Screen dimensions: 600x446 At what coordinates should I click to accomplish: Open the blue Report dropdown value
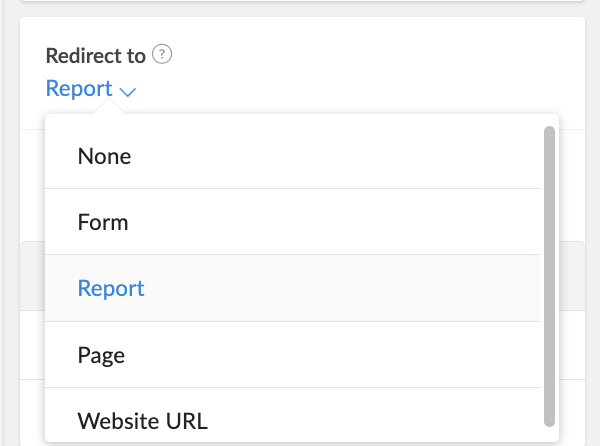click(80, 89)
